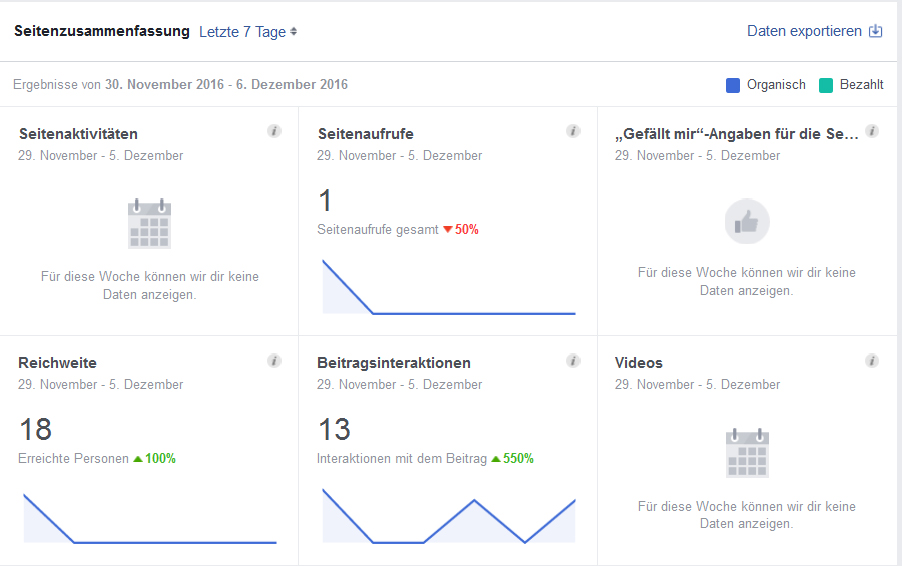Viewport: 902px width, 566px height.
Task: Open the Seitenaufrufe card title
Action: point(365,133)
